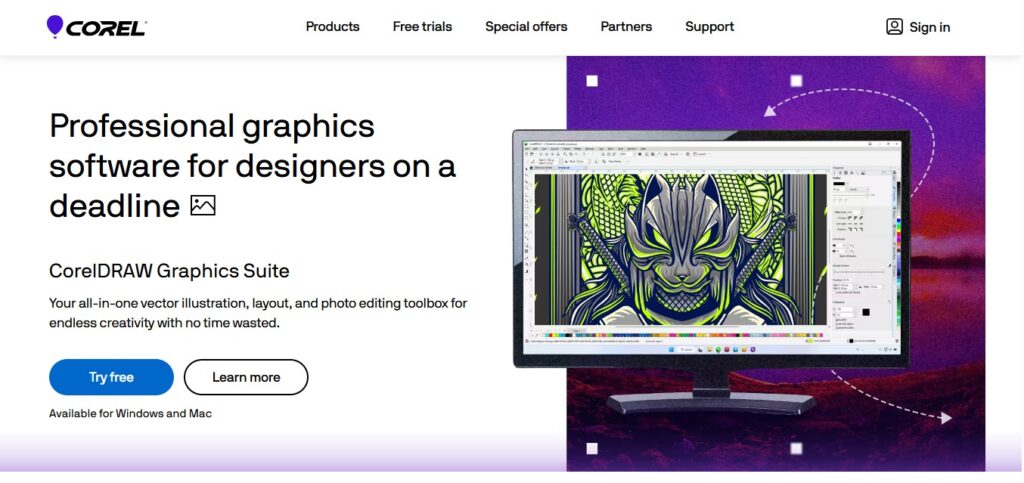Click the Start icon on the monitor's taskbar
The width and height of the screenshot is (1024, 483).
669,350
